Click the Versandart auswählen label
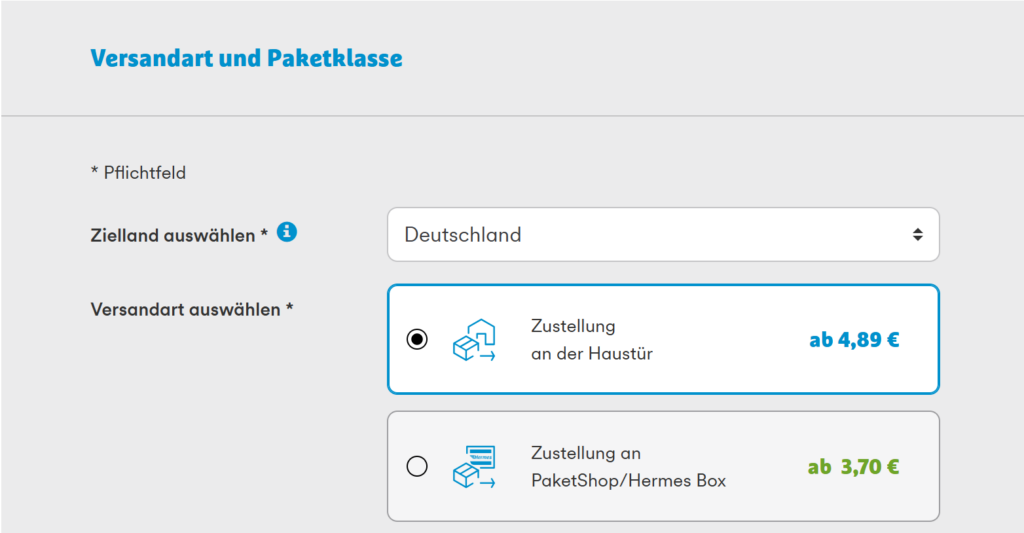 tap(191, 309)
